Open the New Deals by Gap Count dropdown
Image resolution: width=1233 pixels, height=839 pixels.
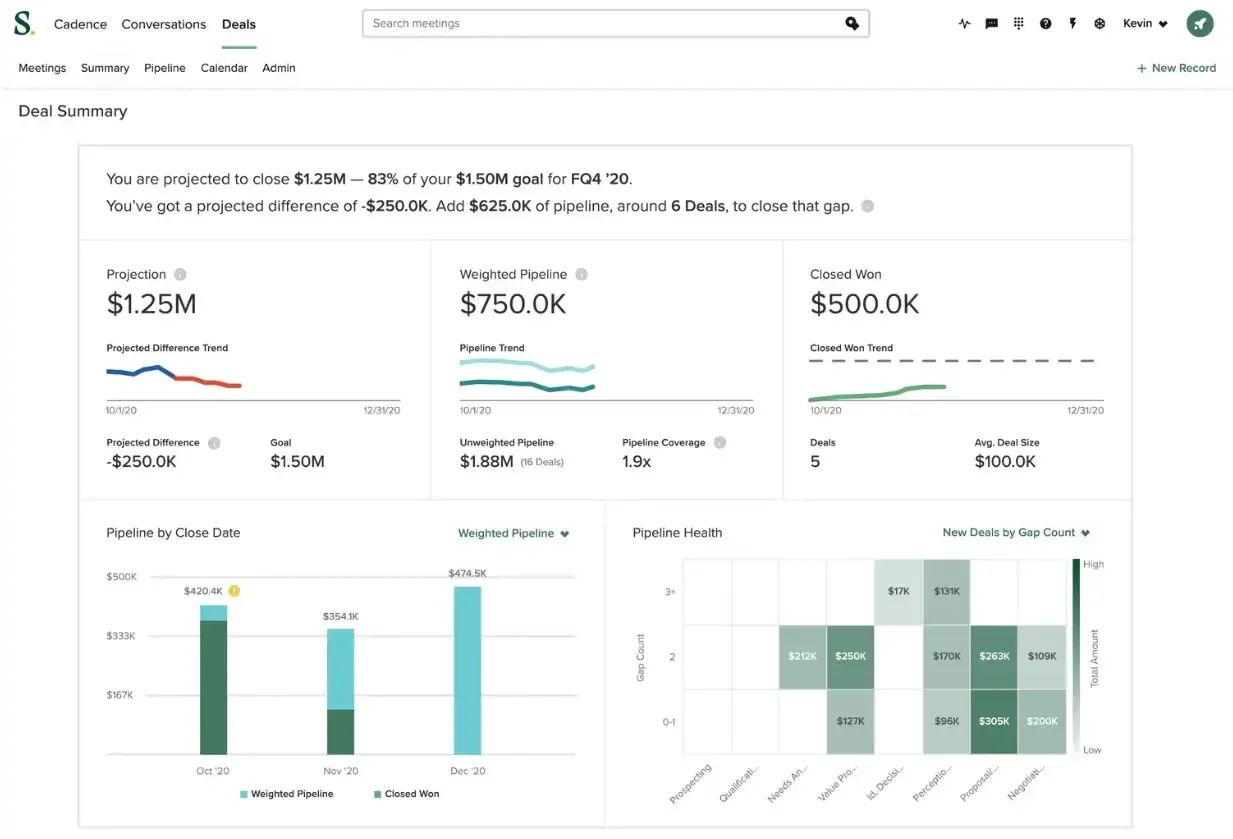[1015, 533]
